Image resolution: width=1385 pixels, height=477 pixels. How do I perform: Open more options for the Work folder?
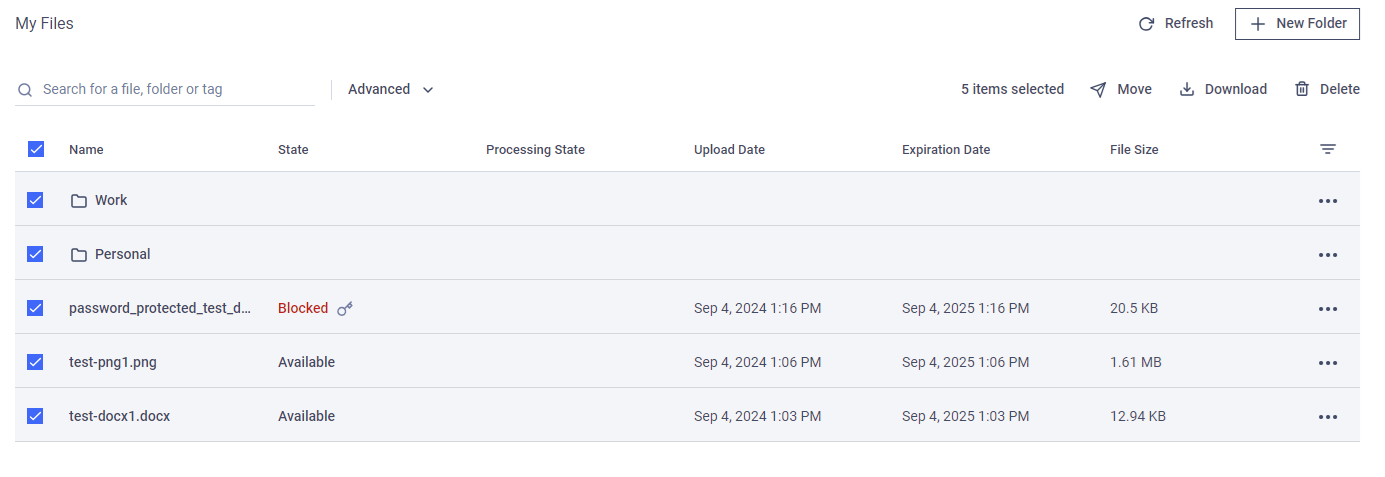pyautogui.click(x=1328, y=201)
